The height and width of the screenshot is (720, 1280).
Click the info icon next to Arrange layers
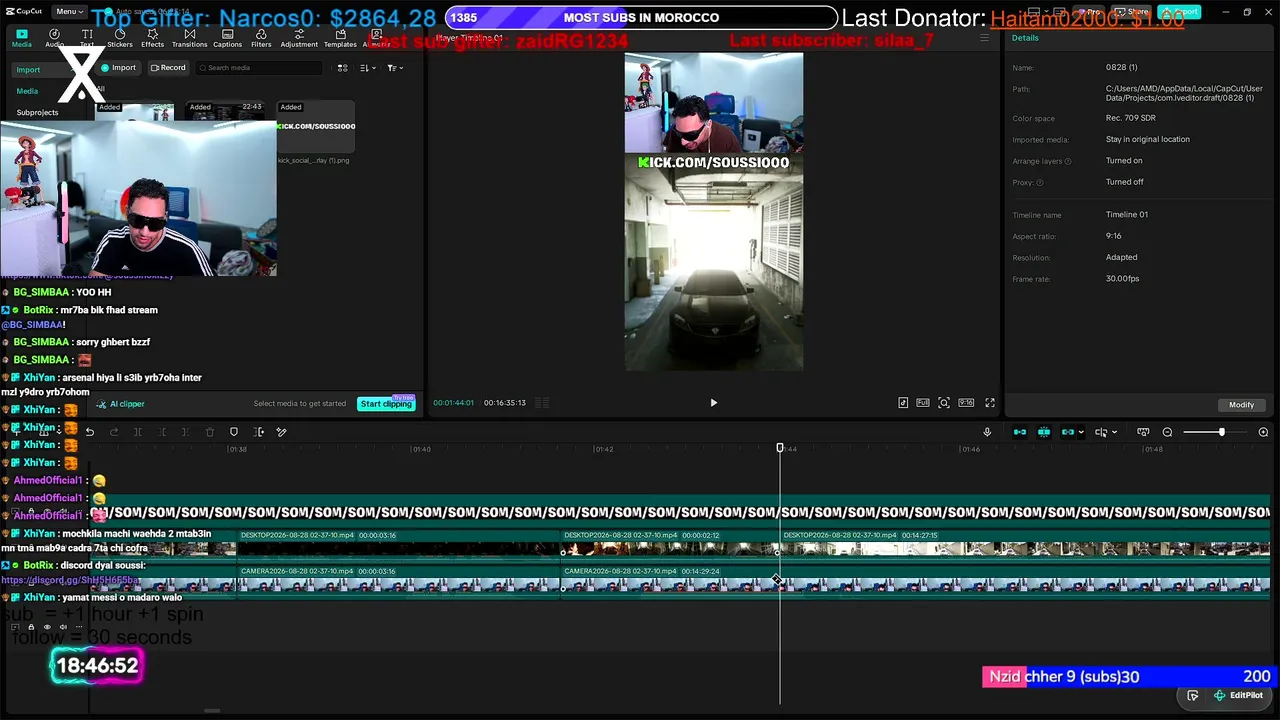(1068, 161)
